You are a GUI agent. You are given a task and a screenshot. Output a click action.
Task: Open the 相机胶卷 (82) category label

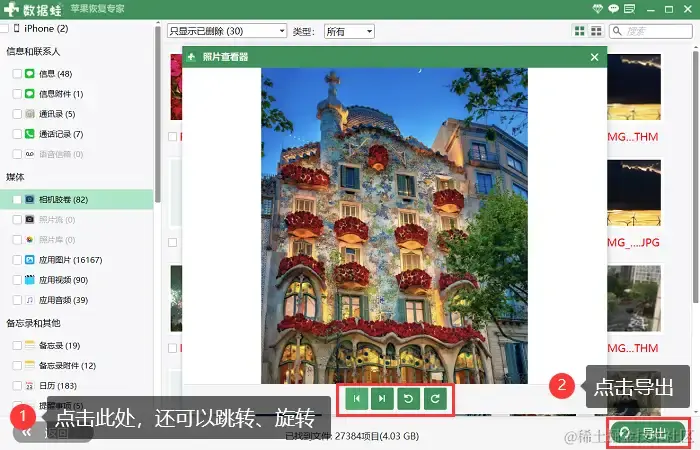click(63, 200)
